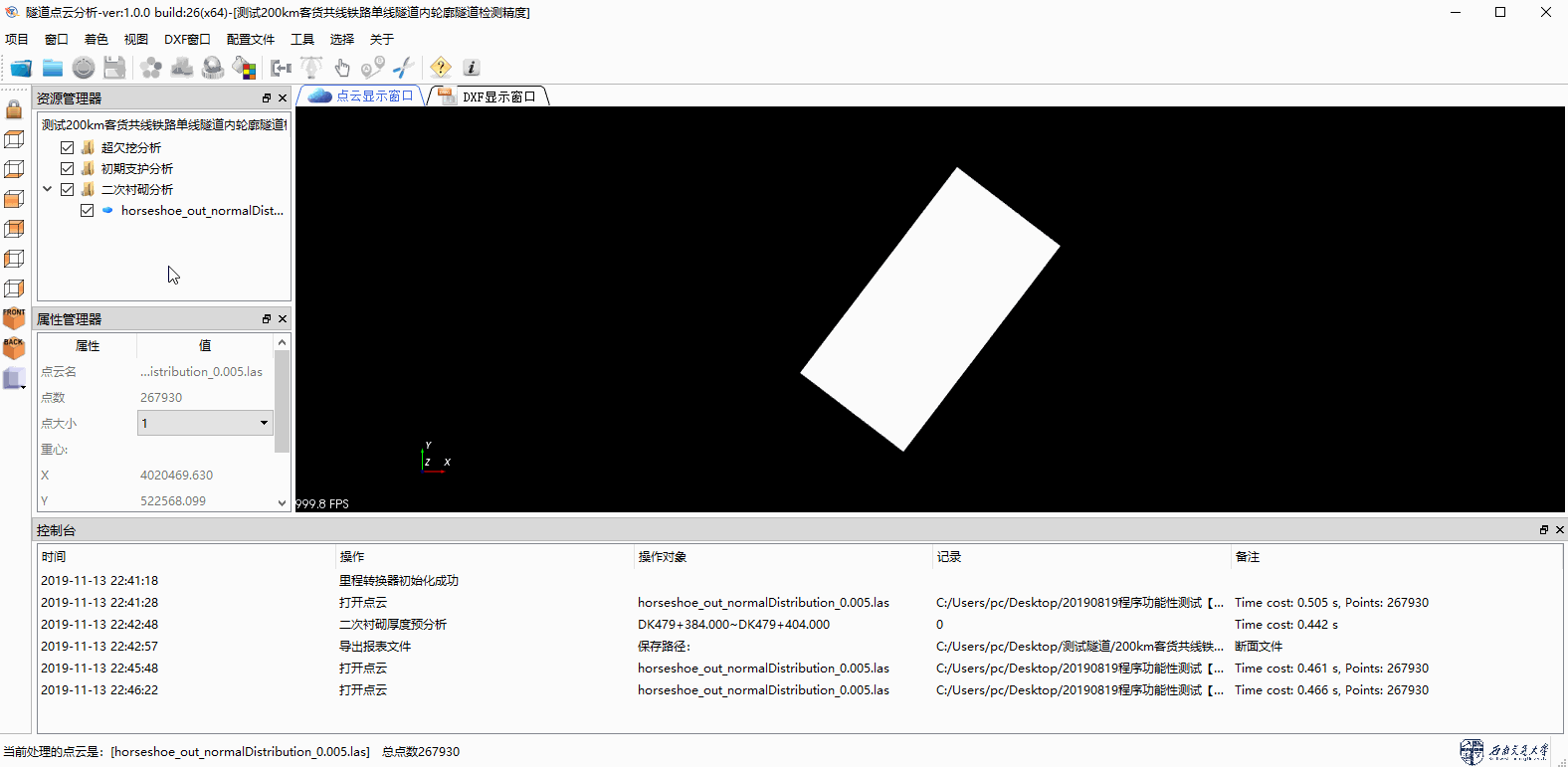Viewport: 1568px width, 767px height.
Task: Uncheck the 超欠挖分析 checkbox
Action: pos(68,147)
